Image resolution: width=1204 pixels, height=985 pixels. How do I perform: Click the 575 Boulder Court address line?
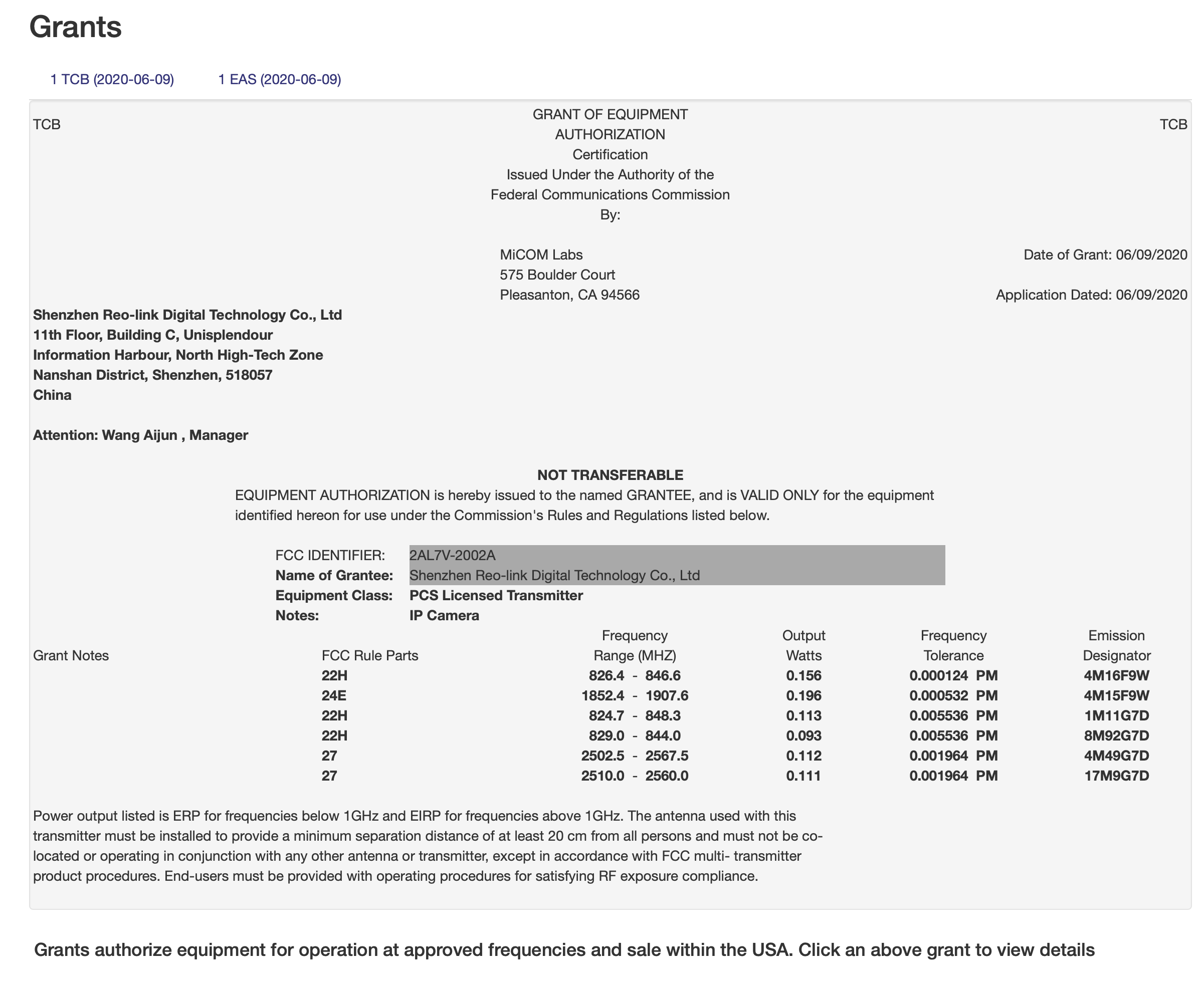pyautogui.click(x=557, y=275)
